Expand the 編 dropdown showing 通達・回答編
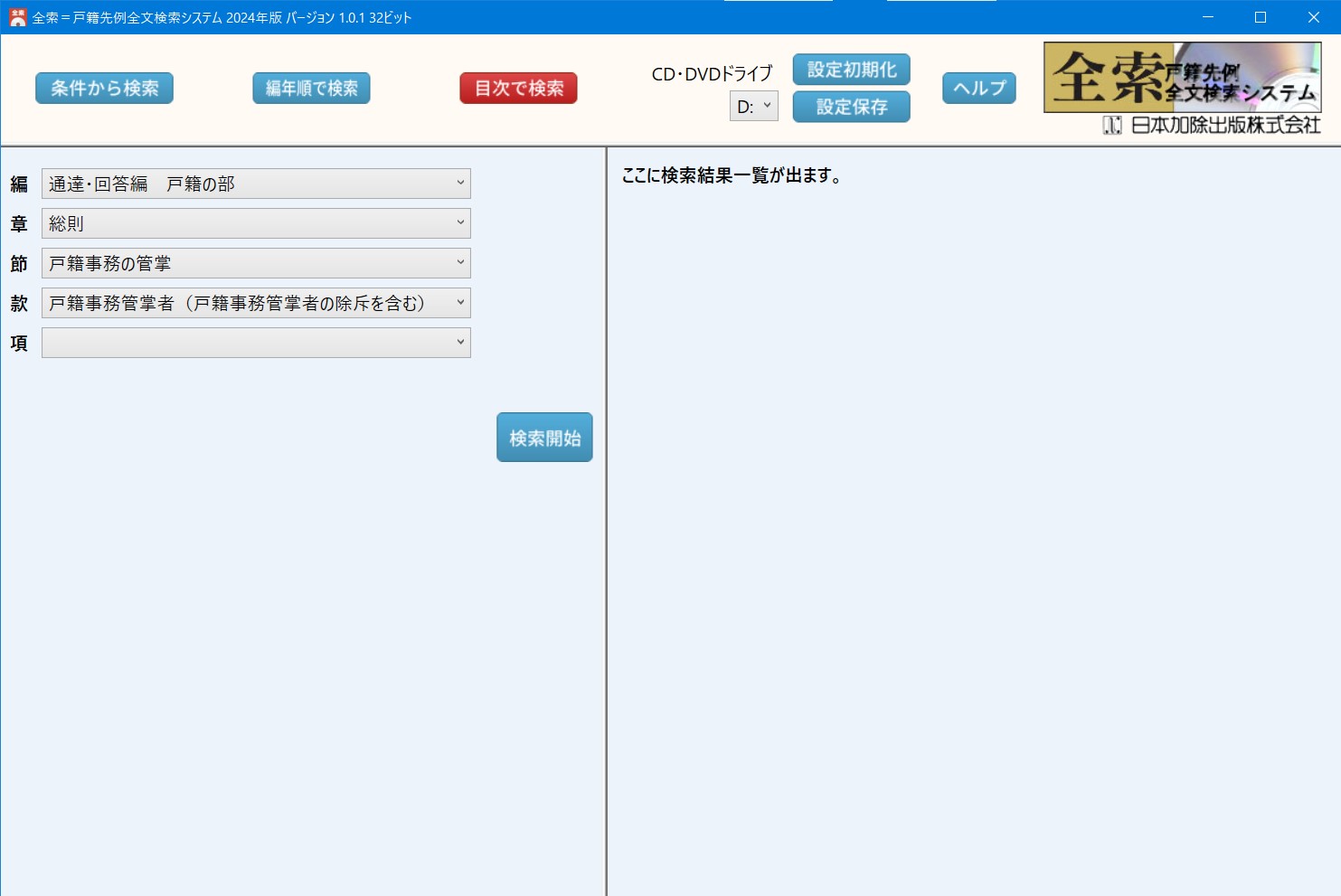 coord(256,184)
